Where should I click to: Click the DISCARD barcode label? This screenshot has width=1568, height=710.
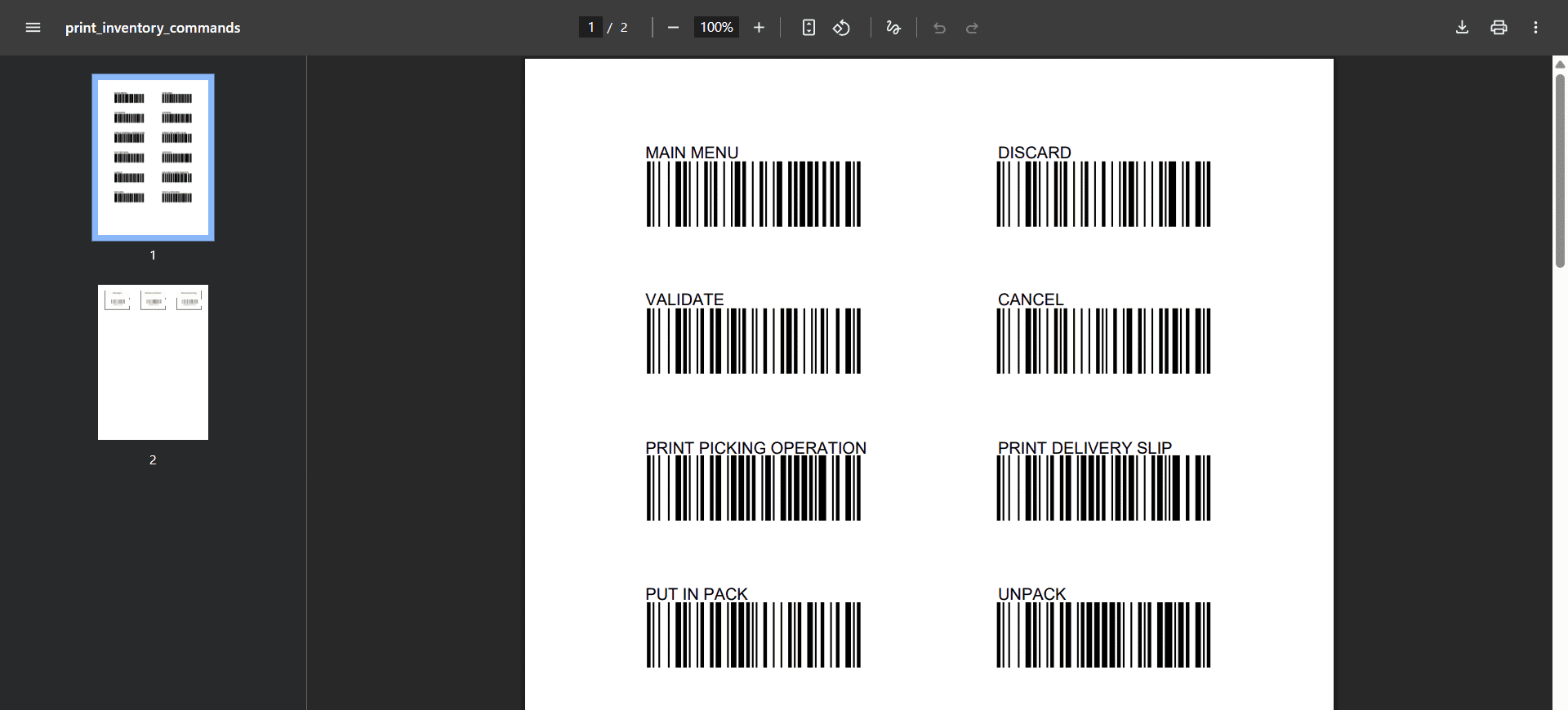(x=1034, y=153)
